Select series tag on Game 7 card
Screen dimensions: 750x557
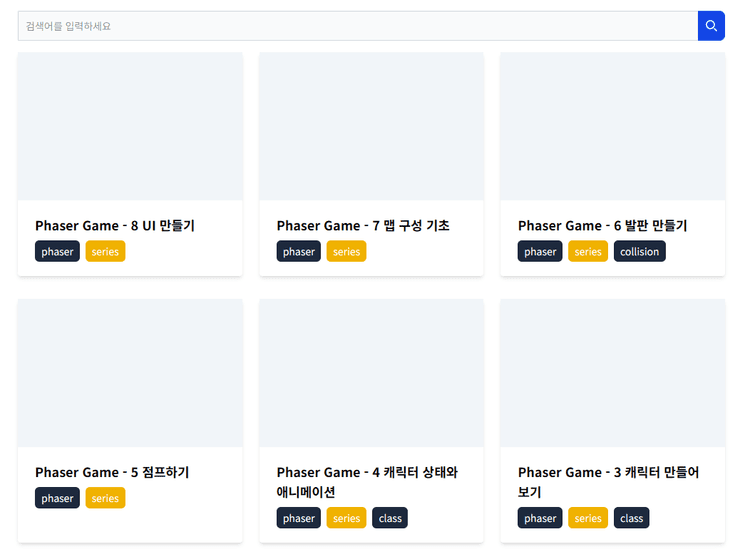click(x=346, y=251)
